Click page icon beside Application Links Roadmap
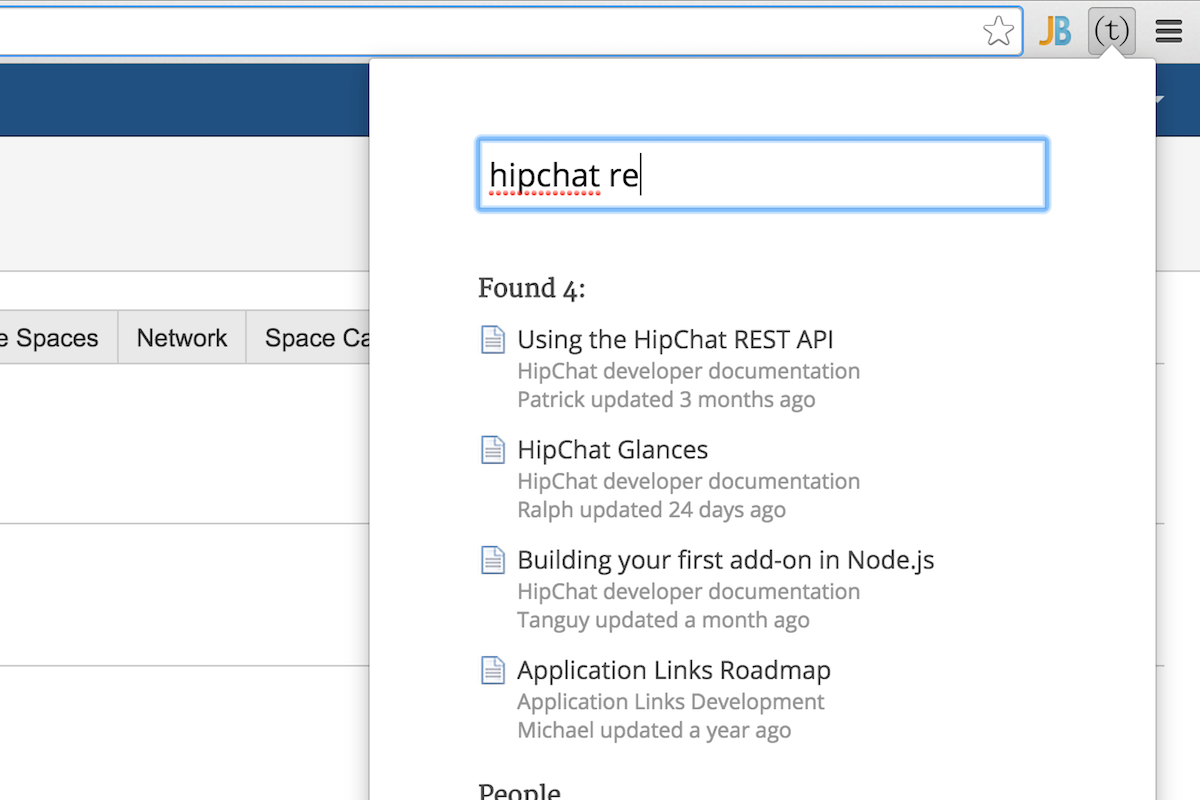1200x800 pixels. click(493, 670)
